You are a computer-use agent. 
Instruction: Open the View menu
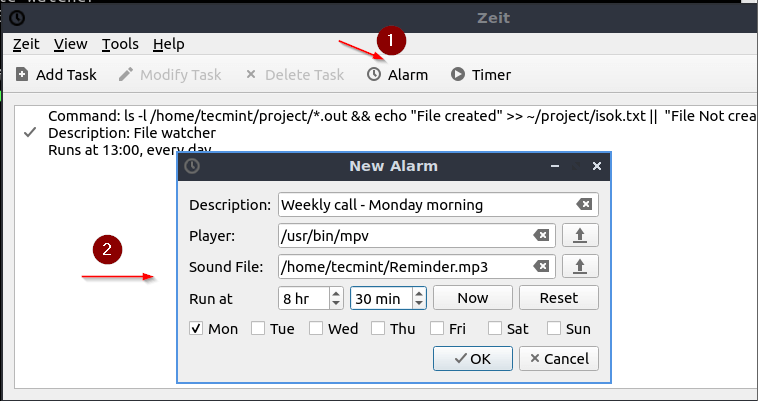(x=71, y=44)
